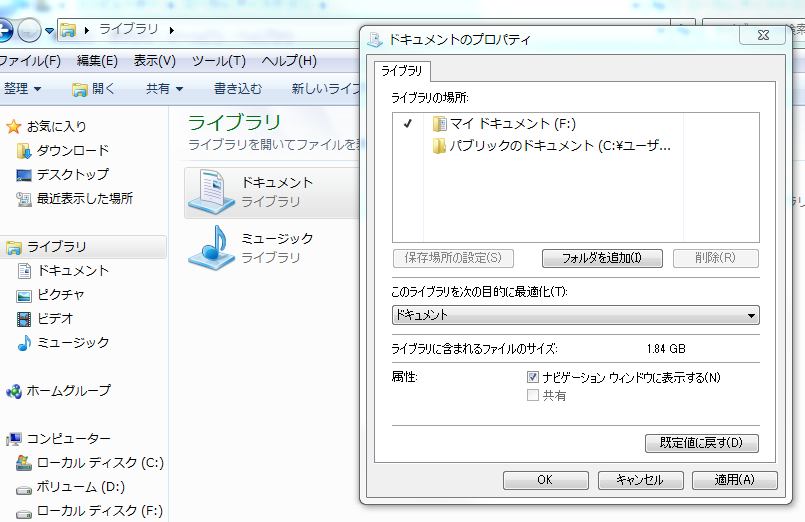The width and height of the screenshot is (805, 522).
Task: Open the ツール(T) menu
Action: point(219,61)
